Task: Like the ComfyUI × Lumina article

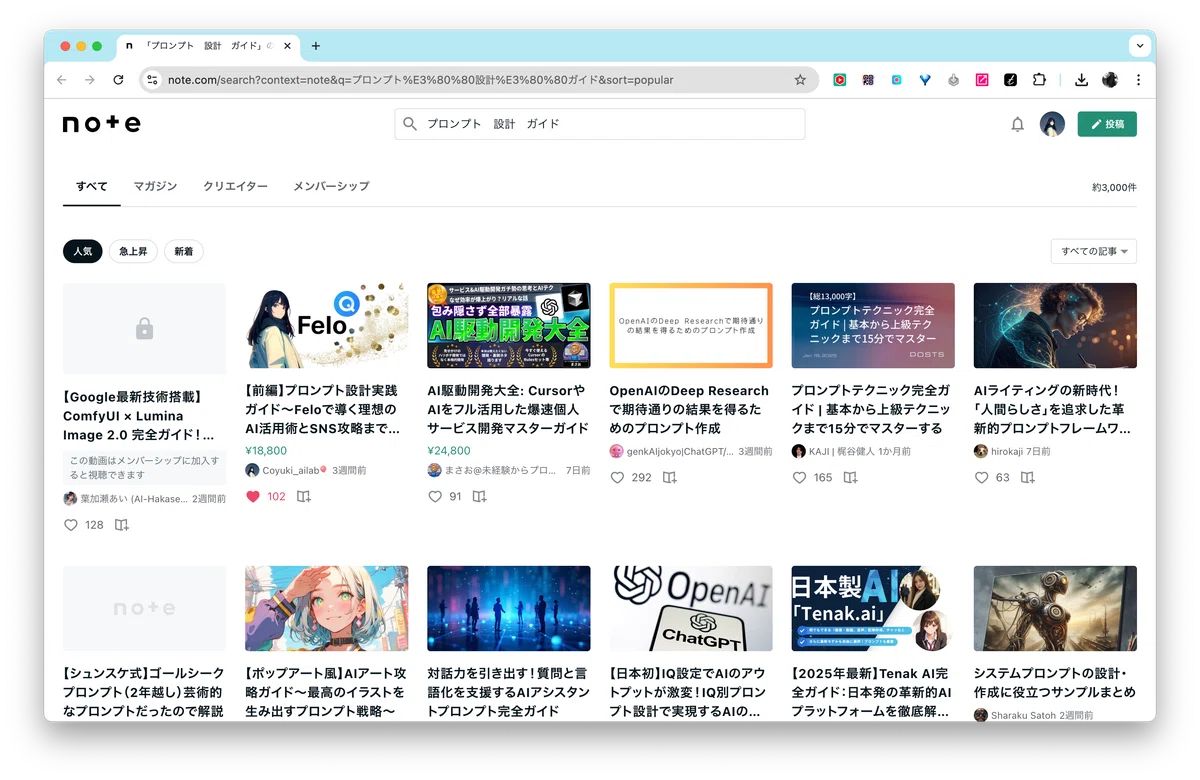Action: tap(71, 525)
